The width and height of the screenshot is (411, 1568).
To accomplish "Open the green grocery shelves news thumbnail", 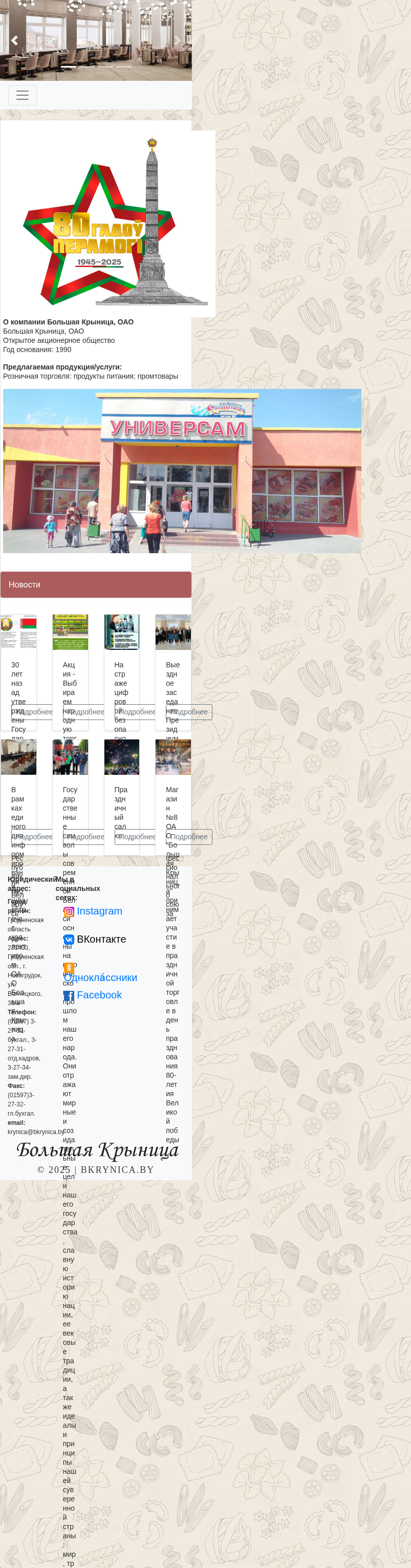I will [x=70, y=632].
